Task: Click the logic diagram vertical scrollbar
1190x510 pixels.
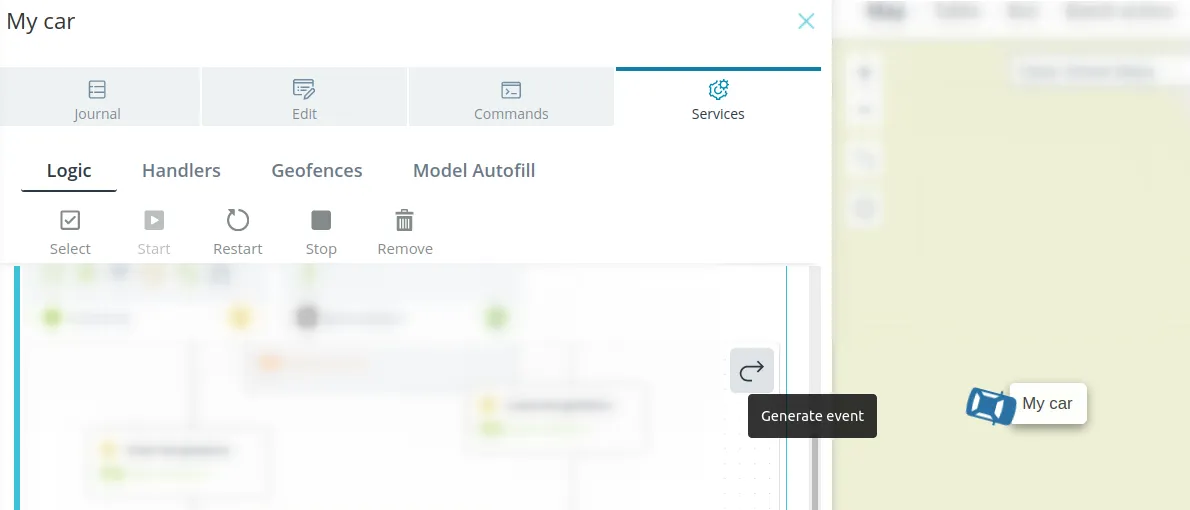Action: (814, 471)
